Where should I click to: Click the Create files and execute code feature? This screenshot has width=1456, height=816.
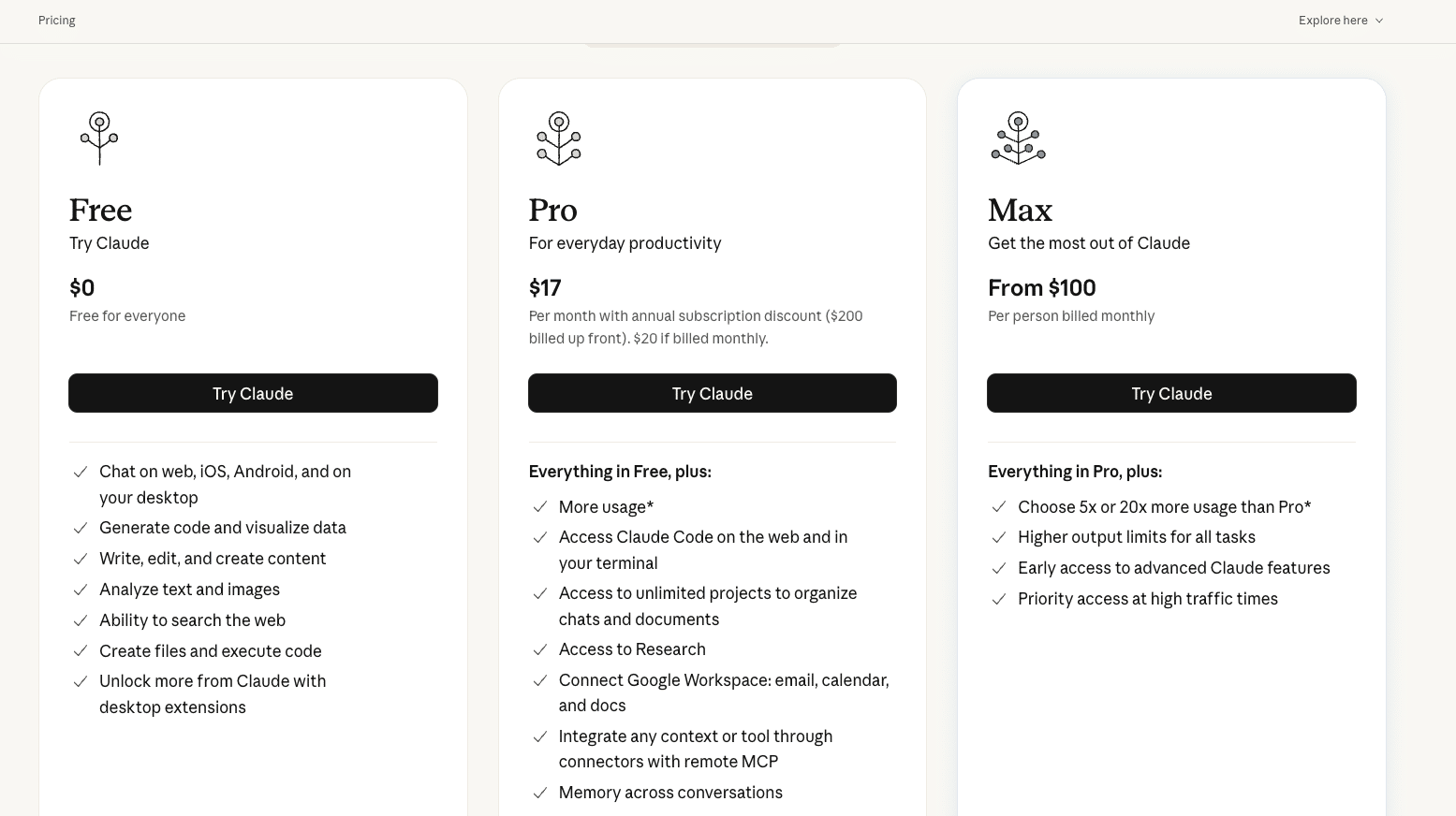(211, 651)
